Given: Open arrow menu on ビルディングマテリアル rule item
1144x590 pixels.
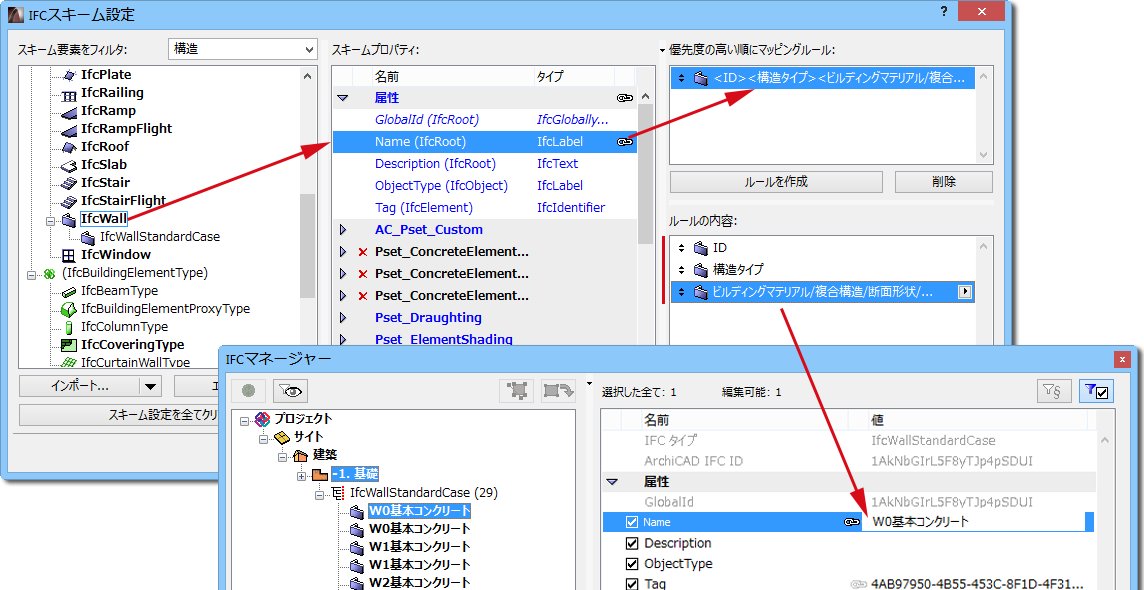Looking at the screenshot, I should [965, 292].
